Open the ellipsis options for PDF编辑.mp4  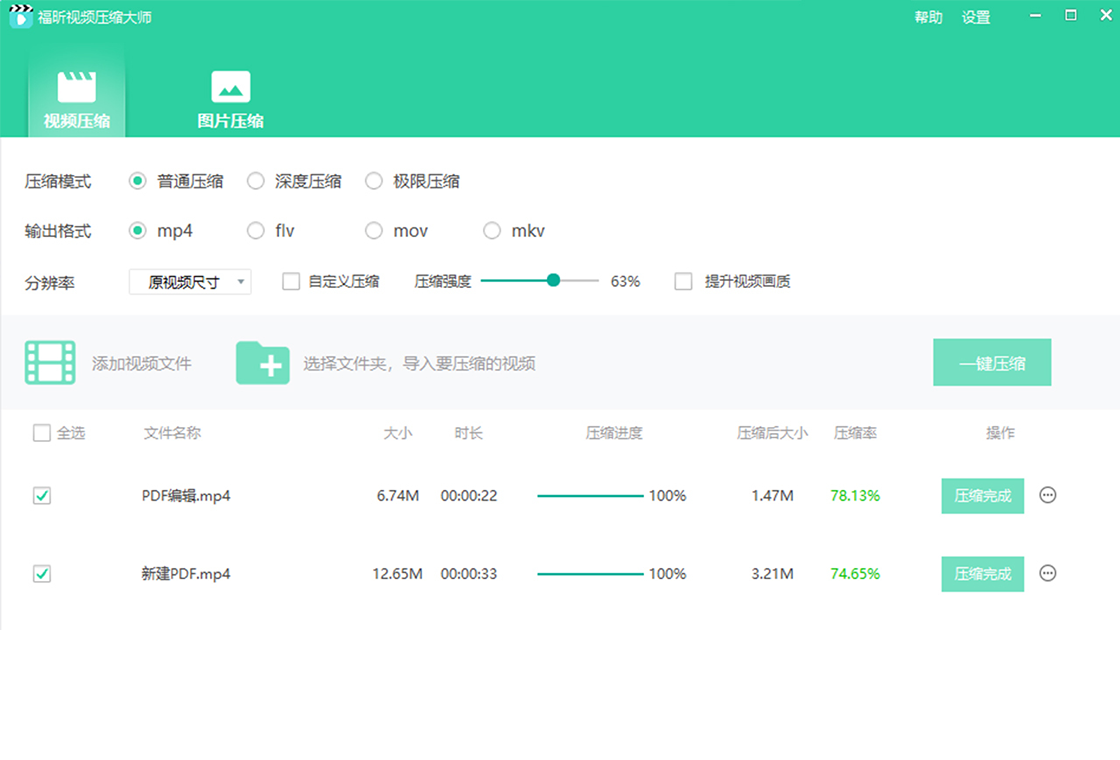coord(1048,495)
